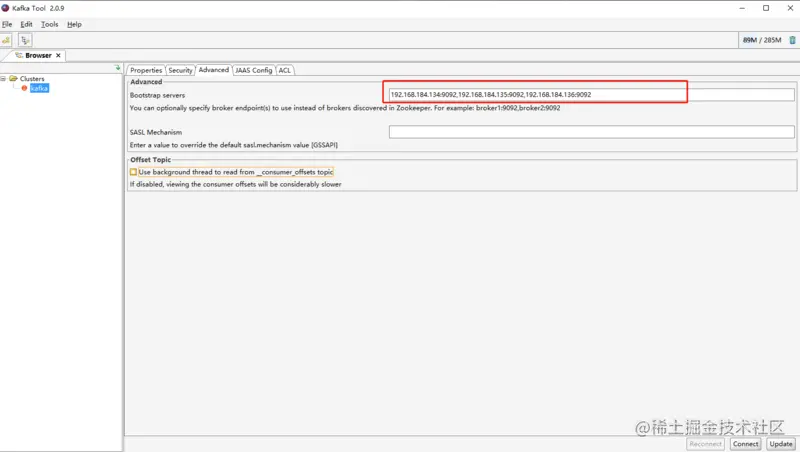The height and width of the screenshot is (452, 800).
Task: Select the Browser tab
Action: pos(38,55)
